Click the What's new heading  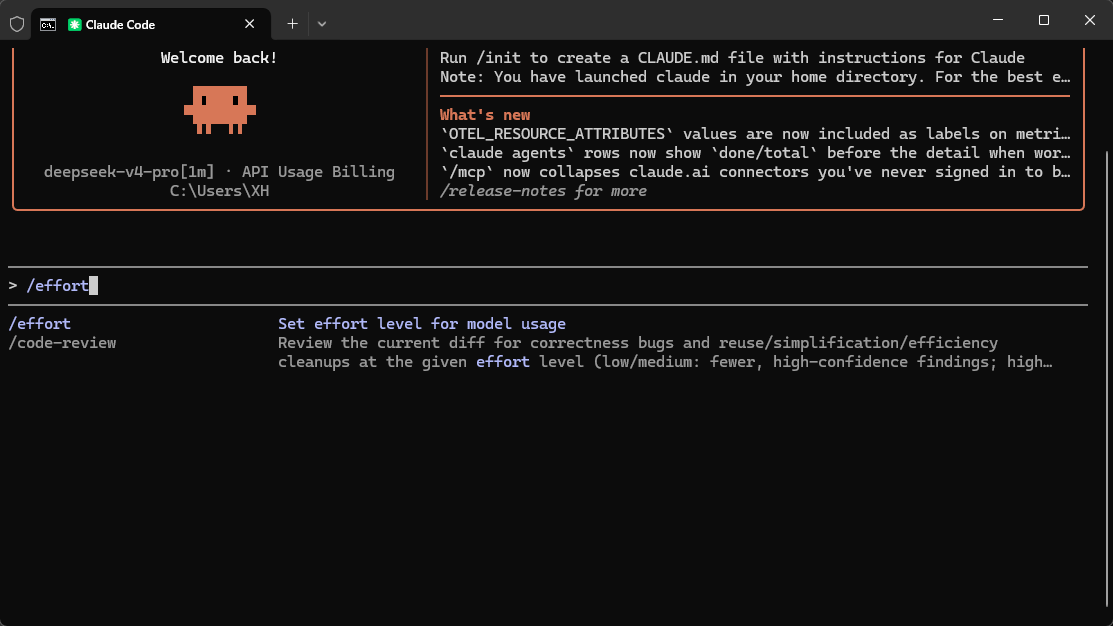coord(485,115)
